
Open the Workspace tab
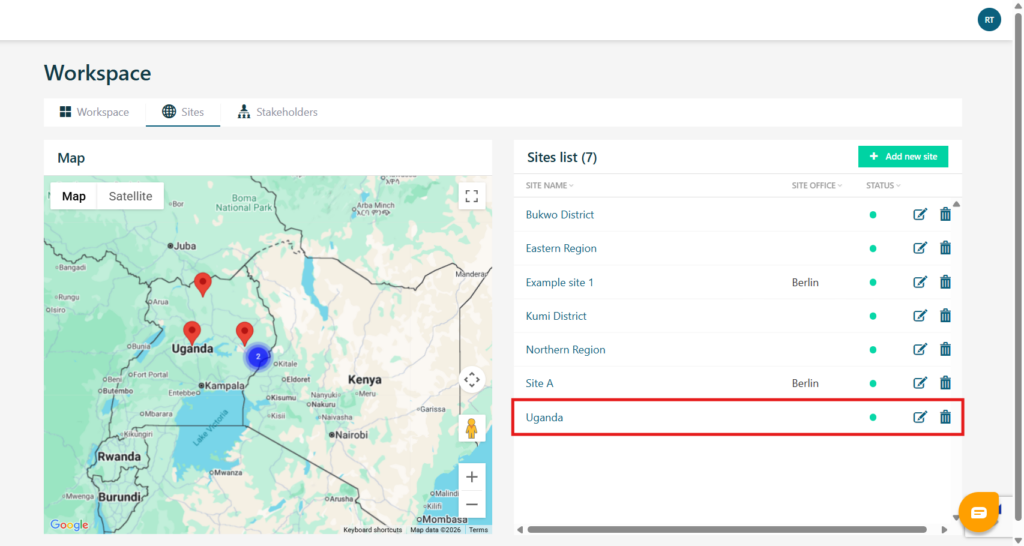click(94, 112)
